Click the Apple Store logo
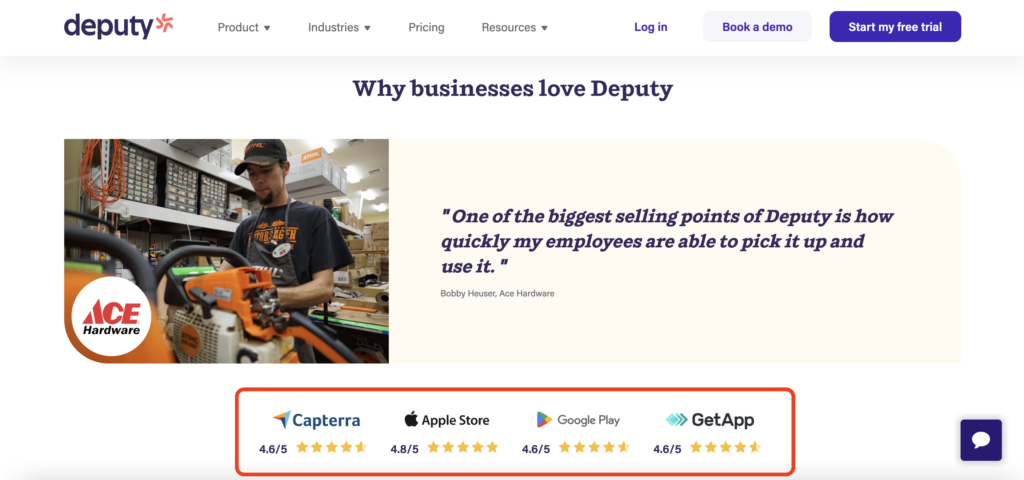Image resolution: width=1024 pixels, height=480 pixels. 447,420
